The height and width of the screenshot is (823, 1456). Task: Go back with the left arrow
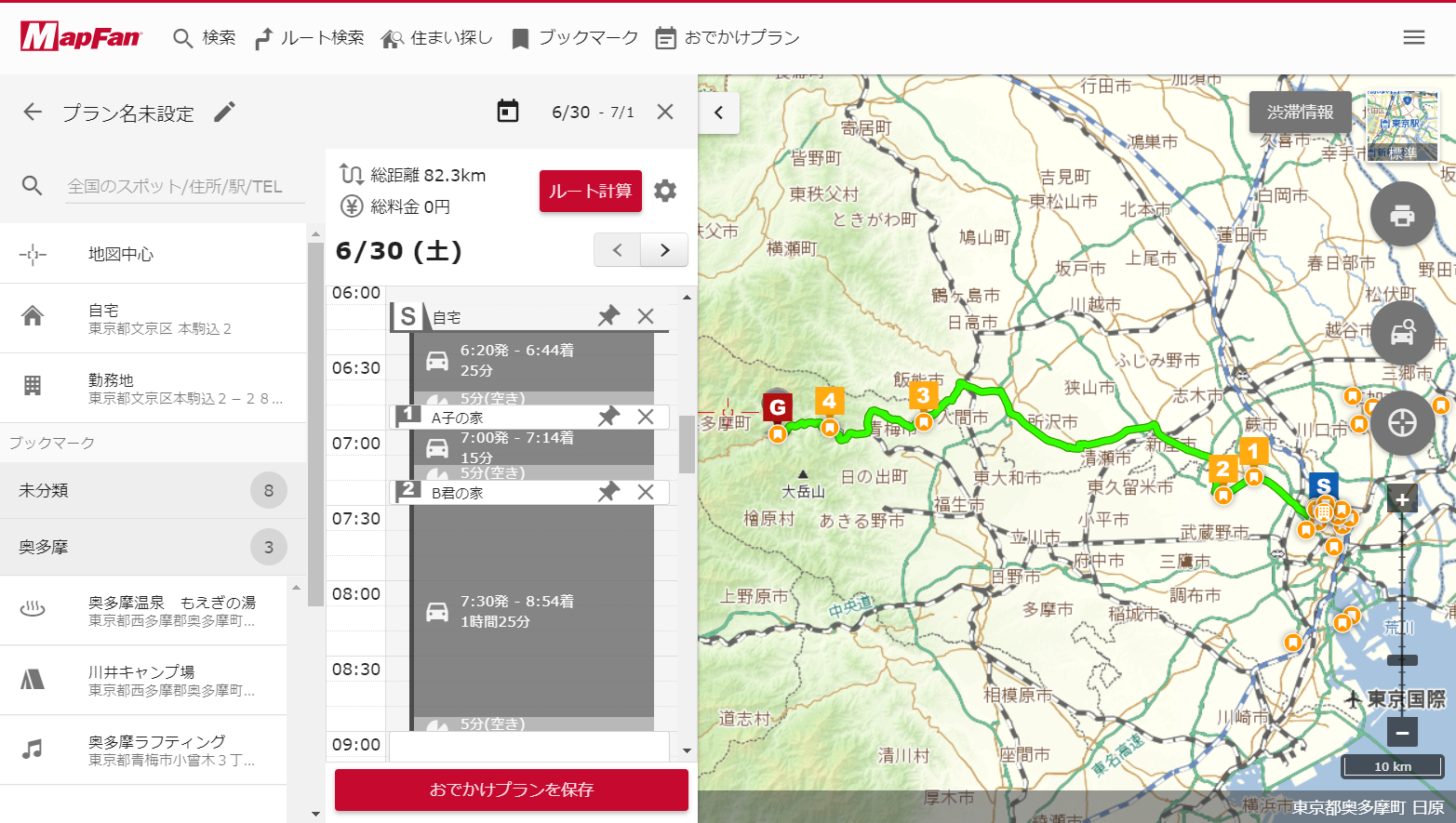[x=33, y=113]
